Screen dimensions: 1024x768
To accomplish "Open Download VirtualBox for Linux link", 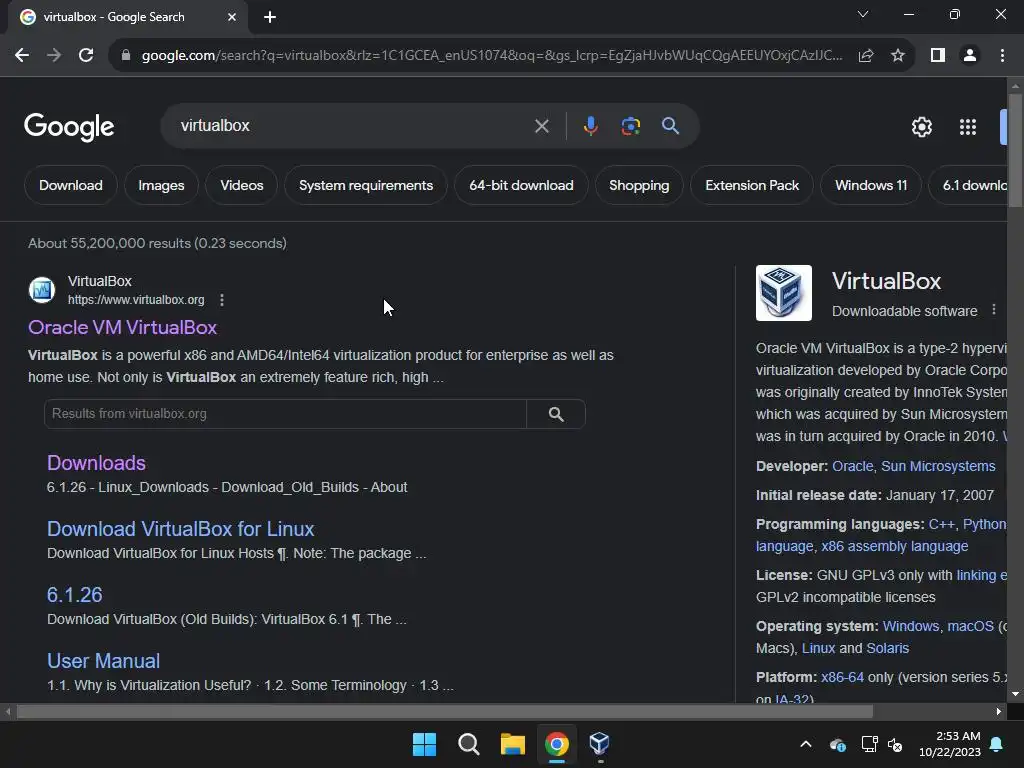I will point(180,529).
